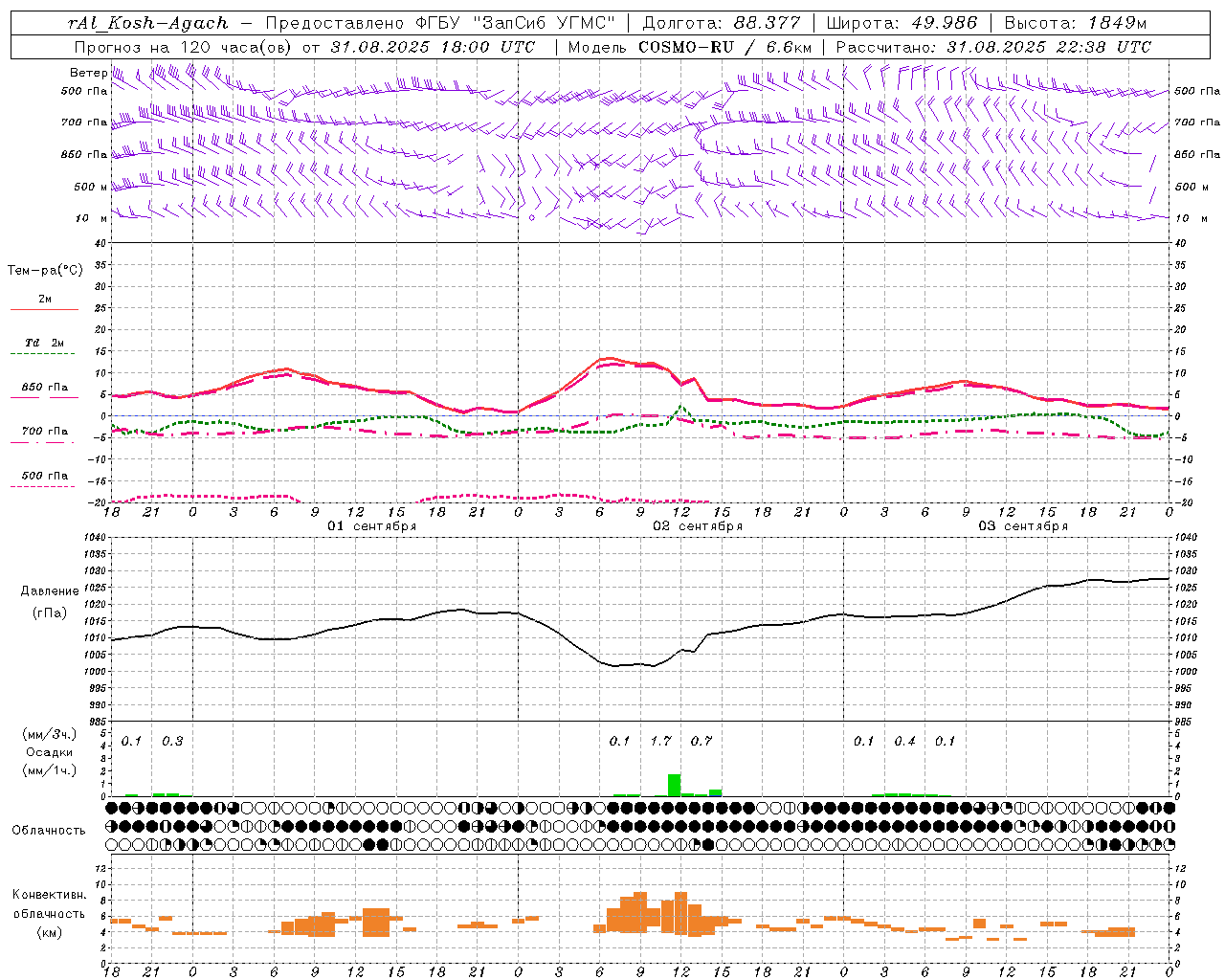The height and width of the screenshot is (980, 1225).
Task: Select the model label COSMO-RU / 6.6км
Action: coord(725,47)
